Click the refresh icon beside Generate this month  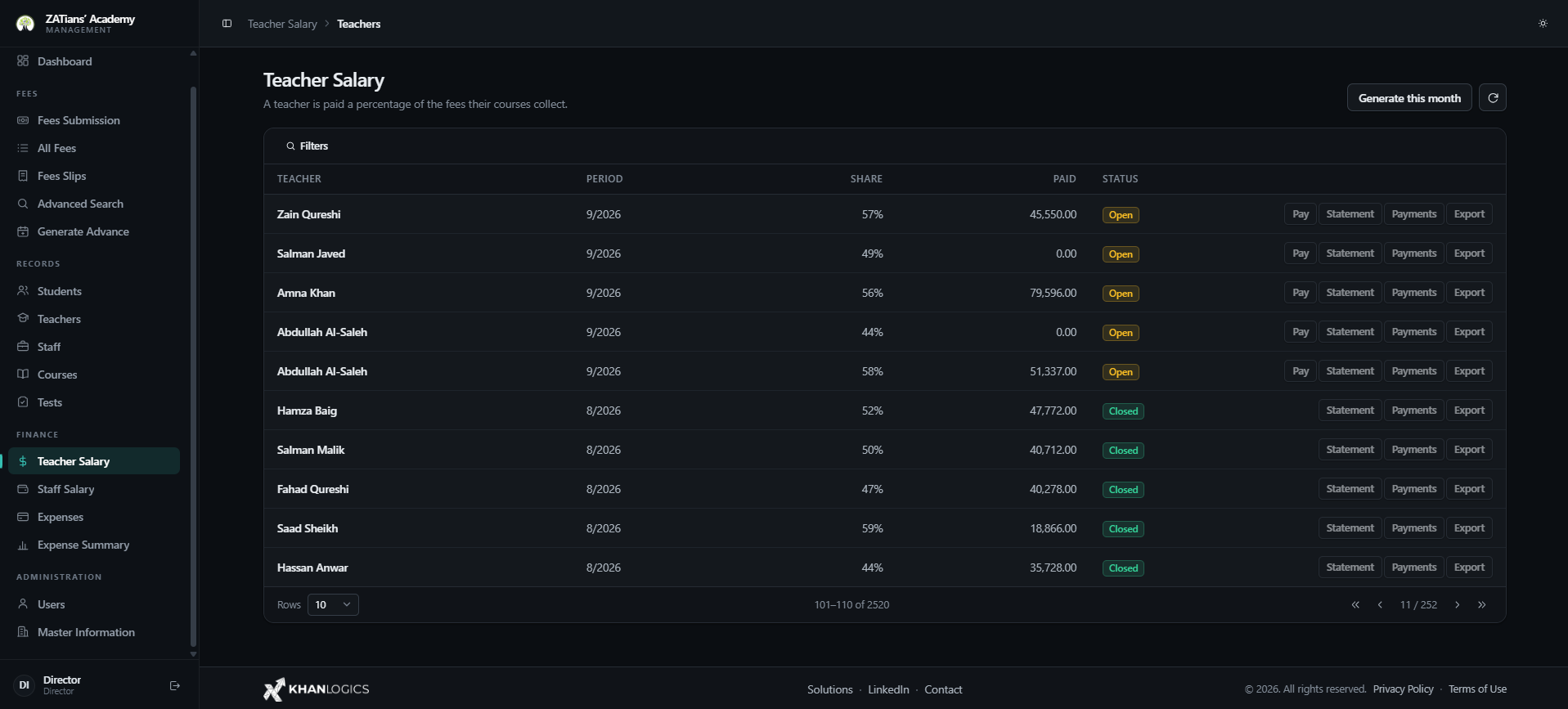coord(1493,98)
